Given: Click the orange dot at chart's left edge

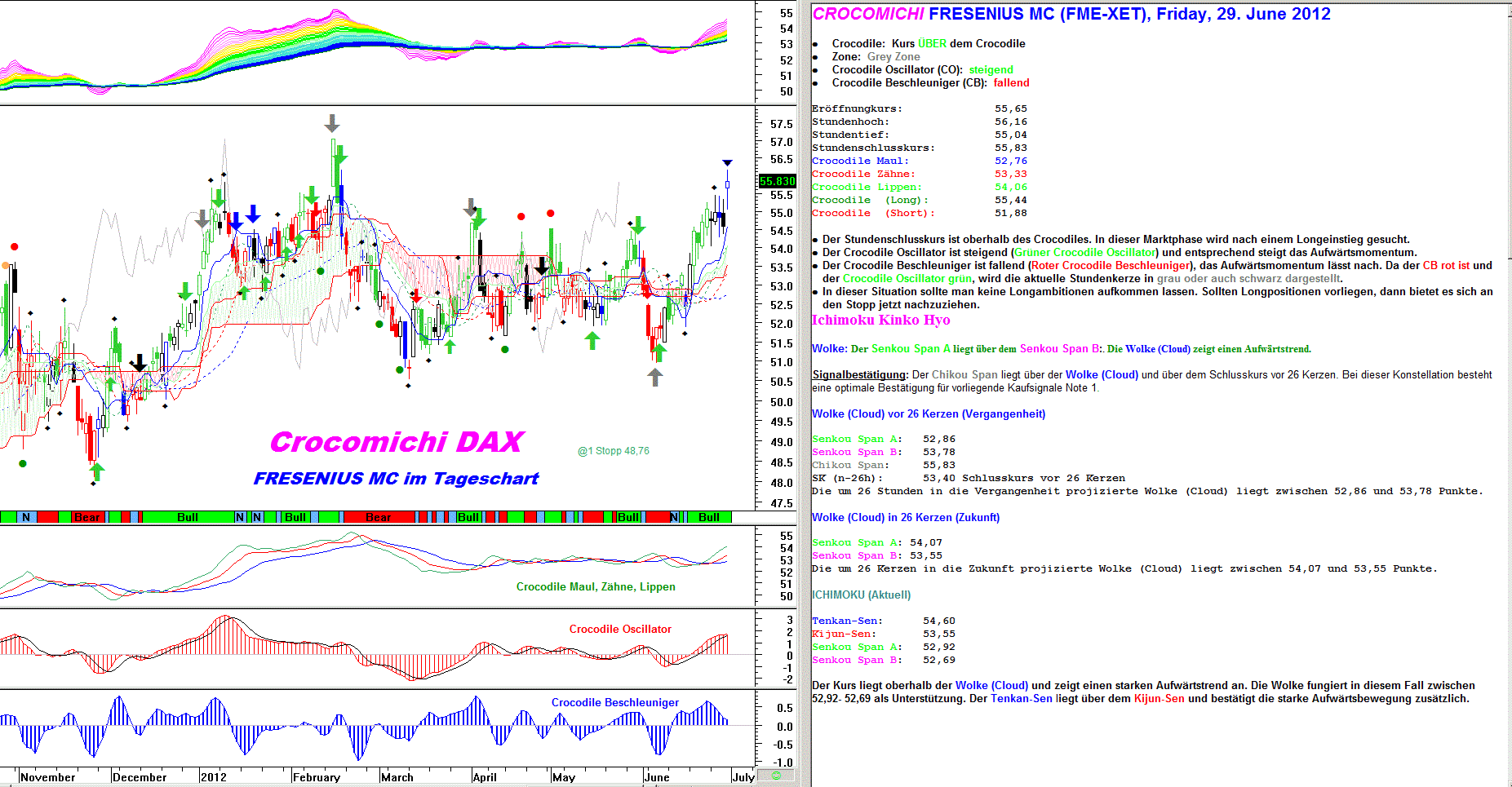Looking at the screenshot, I should [x=6, y=265].
